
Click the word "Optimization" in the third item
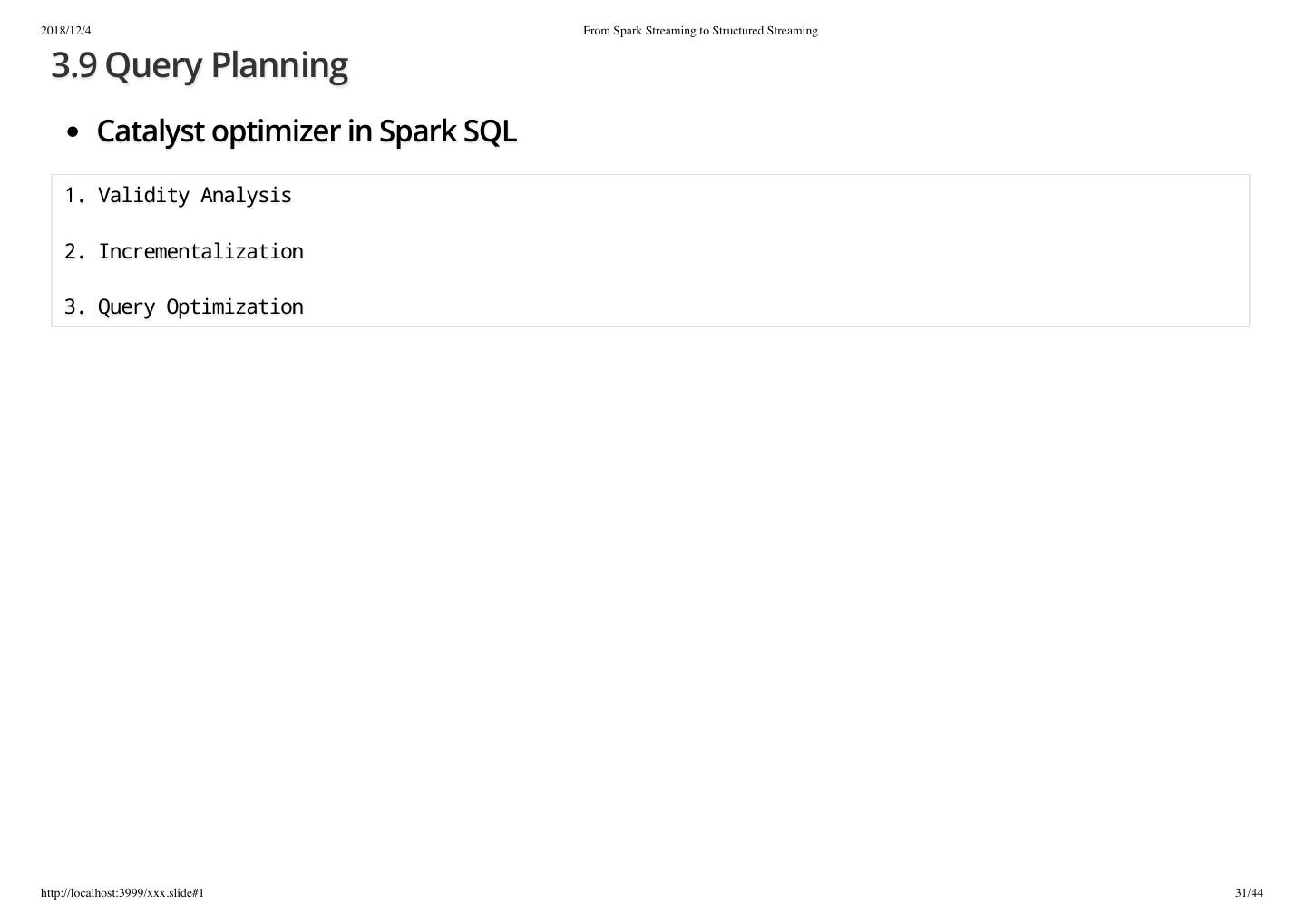(235, 306)
